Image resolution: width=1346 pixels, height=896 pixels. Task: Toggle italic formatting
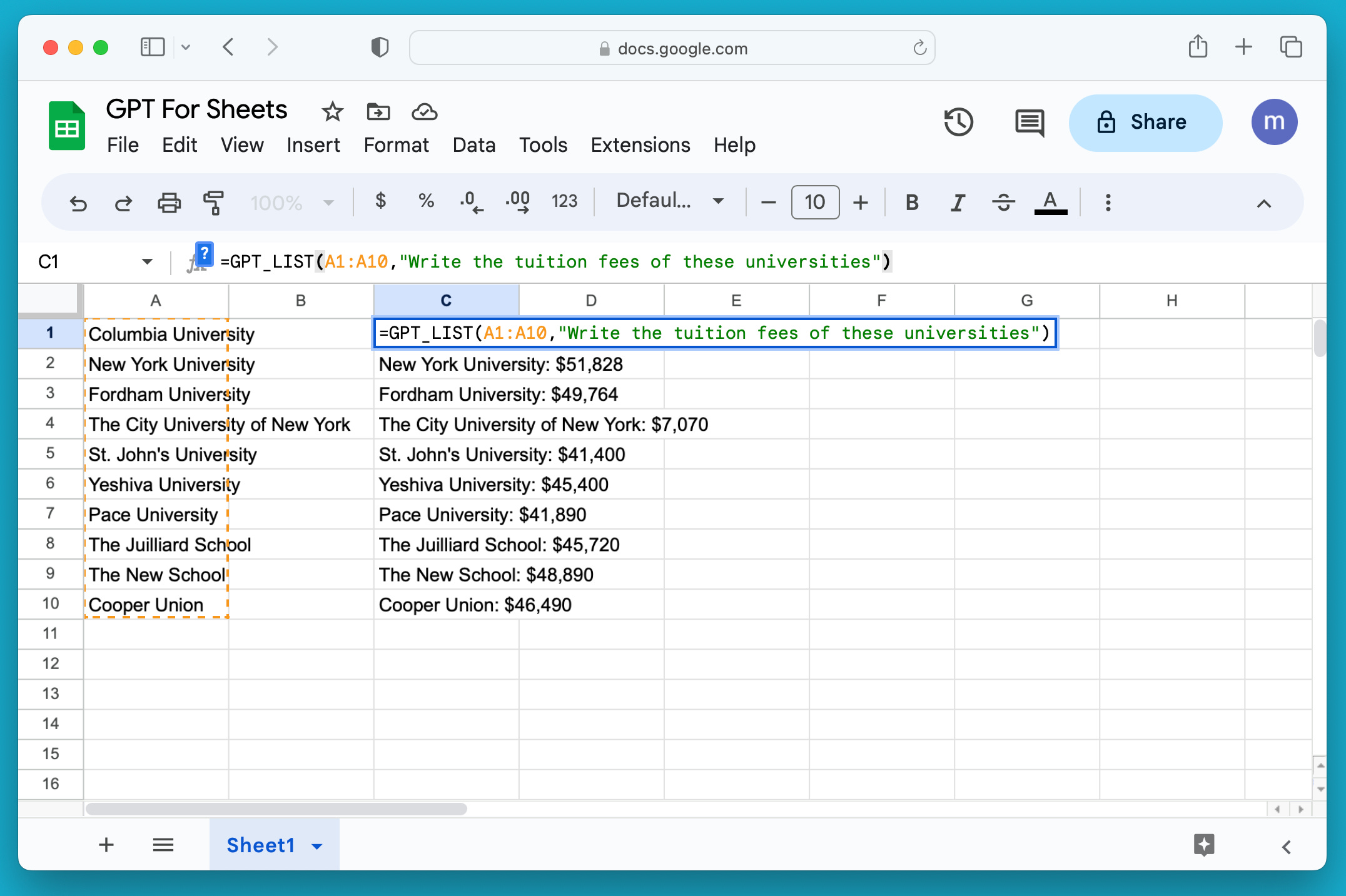tap(957, 201)
